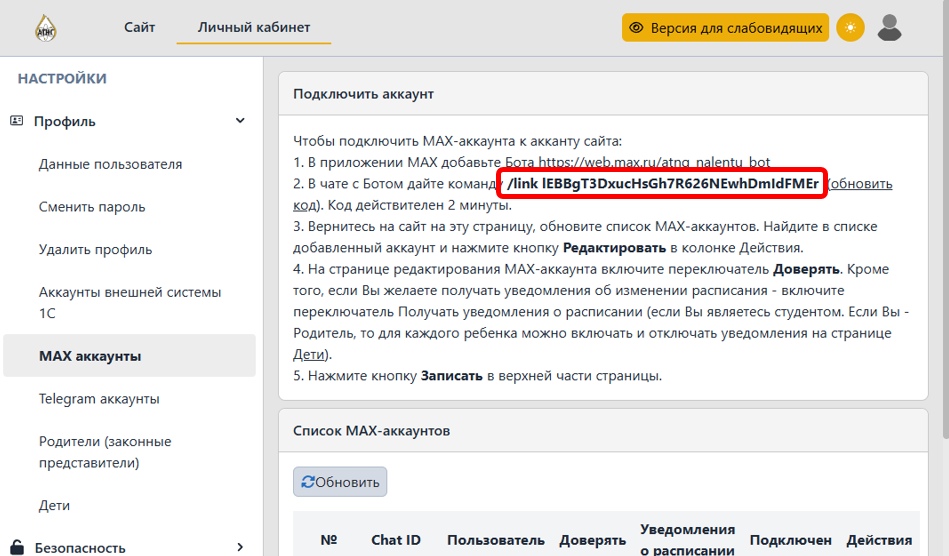Click the НАСТРОЙКИ sidebar heading

[62, 78]
